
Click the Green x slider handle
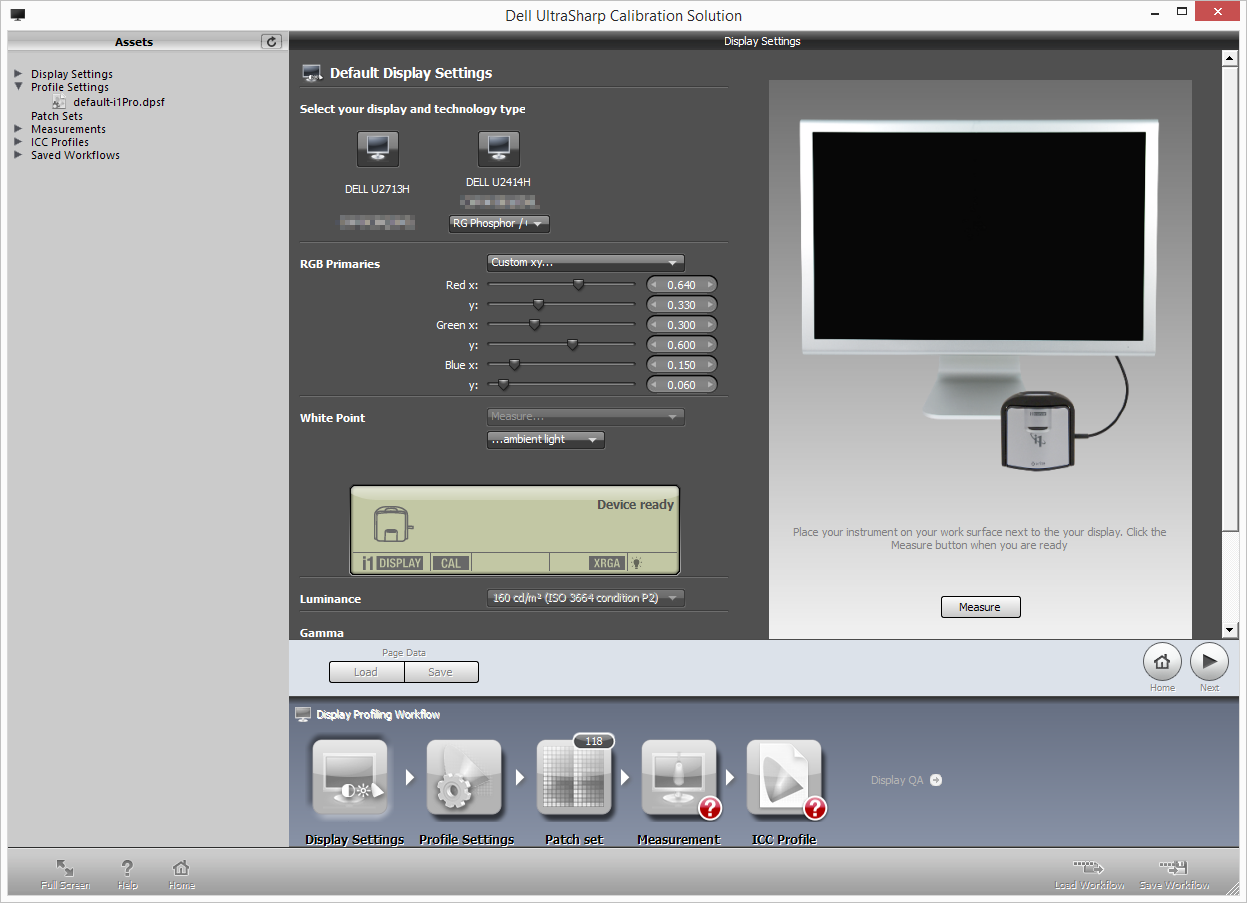coord(534,325)
